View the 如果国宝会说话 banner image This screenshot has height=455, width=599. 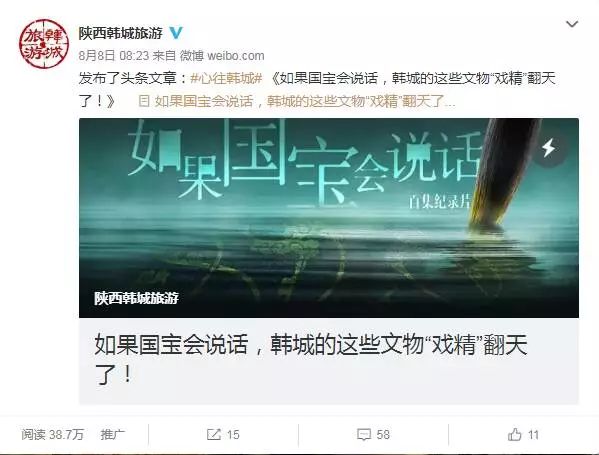point(329,218)
